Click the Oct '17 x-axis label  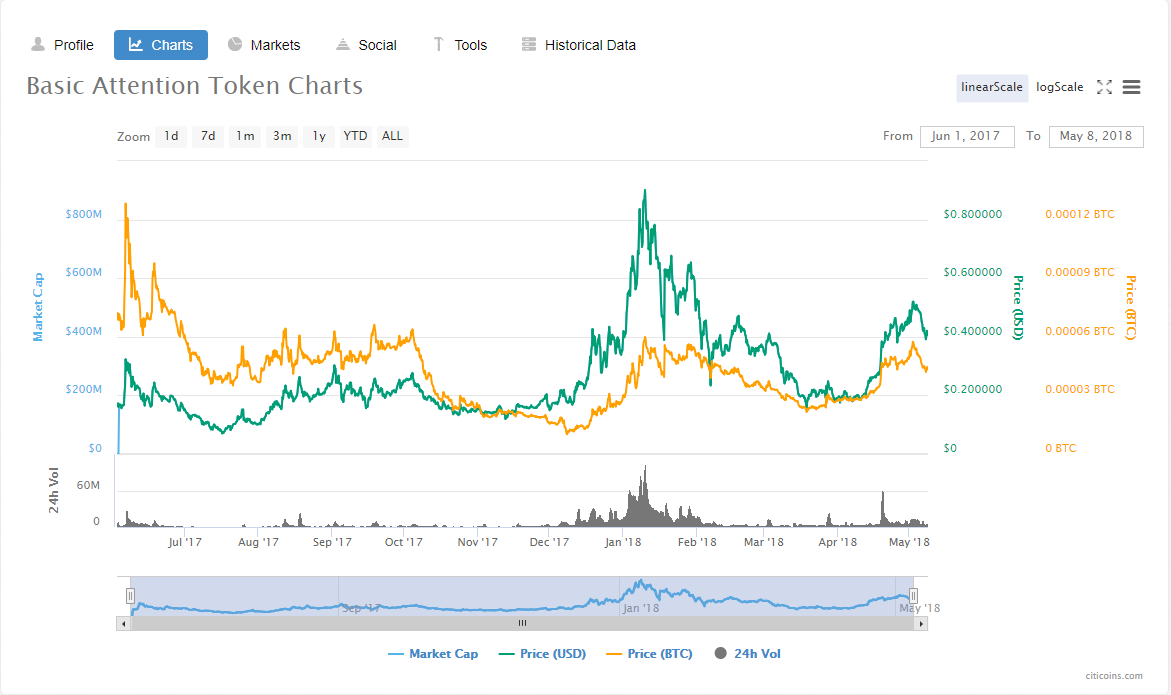point(403,542)
